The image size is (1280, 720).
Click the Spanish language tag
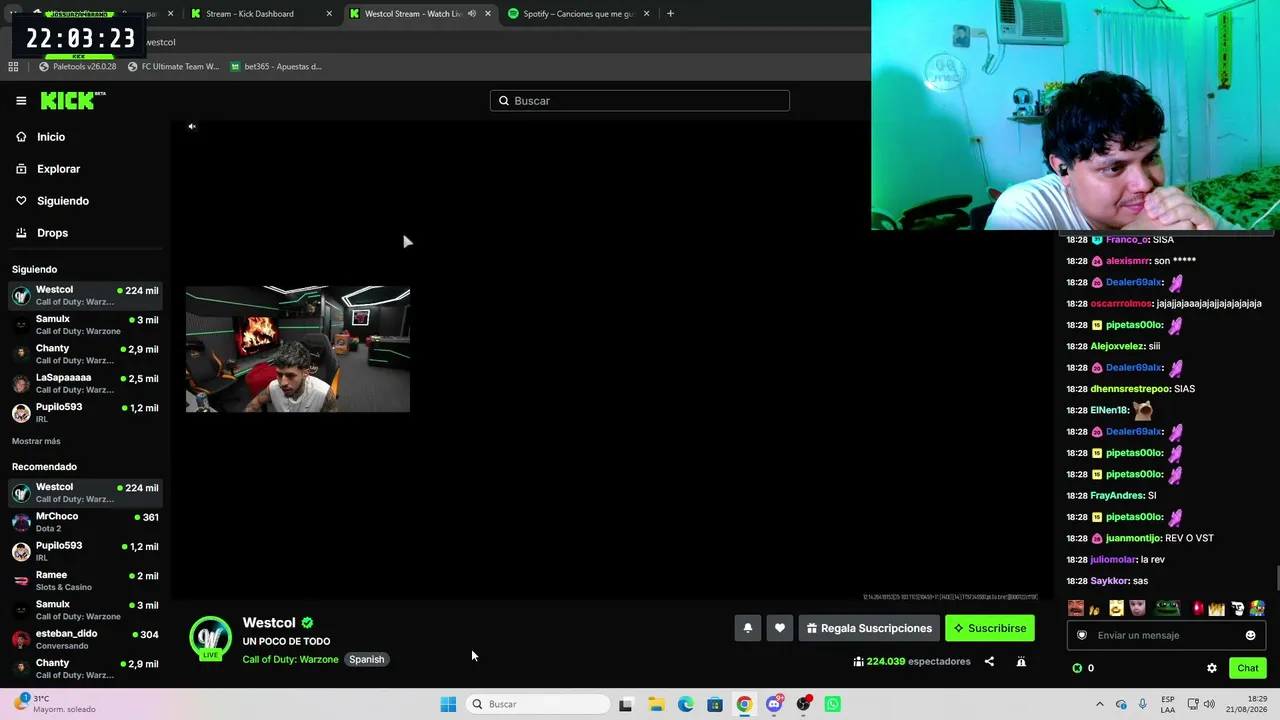pyautogui.click(x=367, y=660)
